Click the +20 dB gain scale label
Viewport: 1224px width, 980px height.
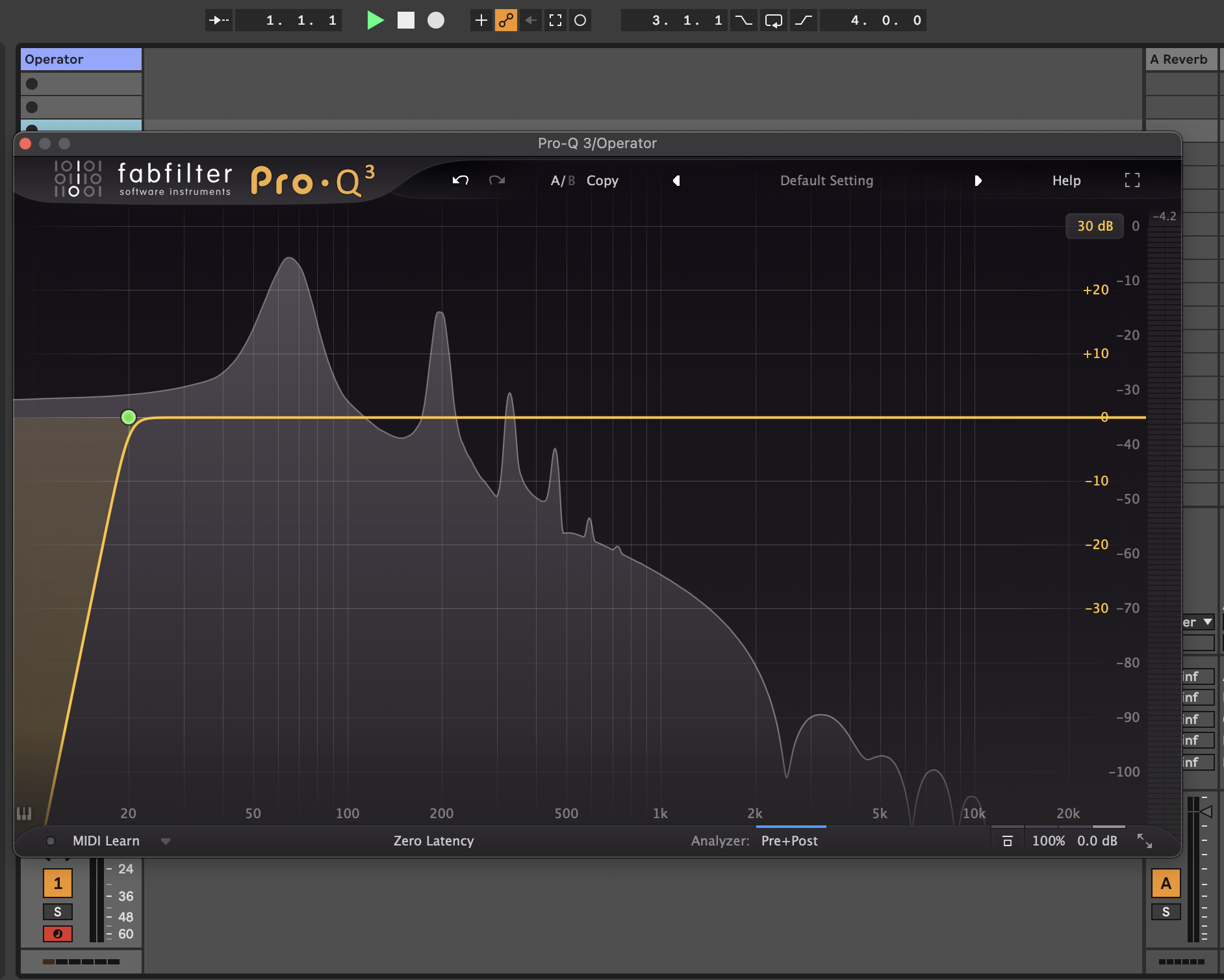(1096, 290)
